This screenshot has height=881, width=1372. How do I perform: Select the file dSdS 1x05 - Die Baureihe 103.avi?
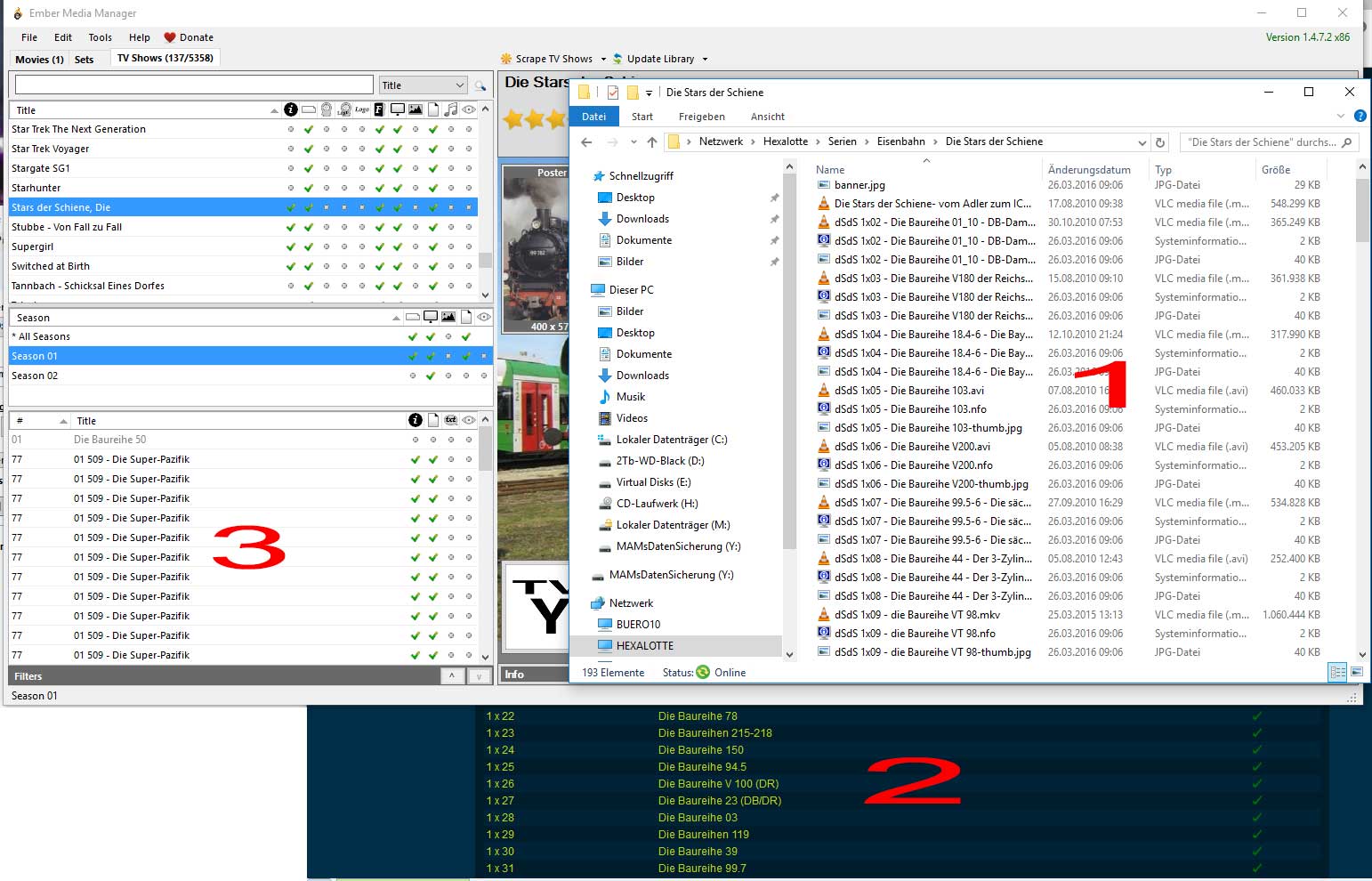(908, 391)
